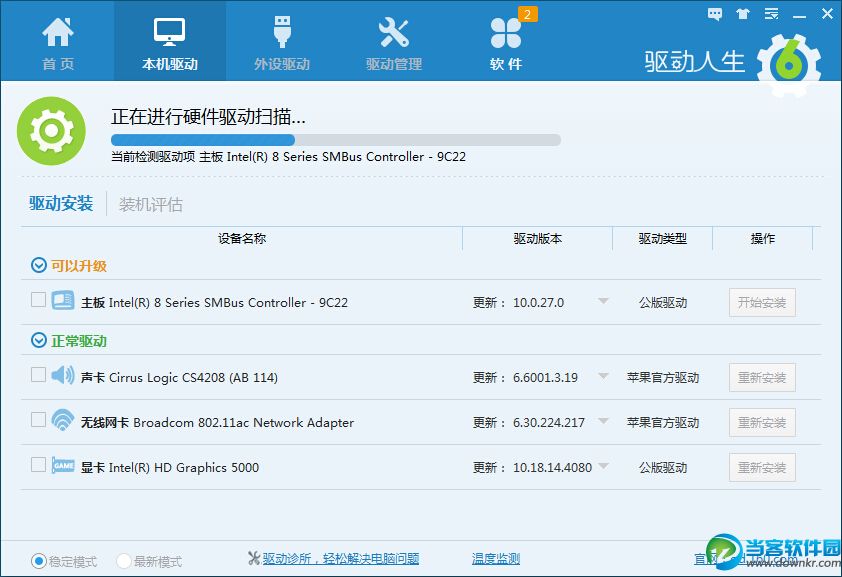This screenshot has width=842, height=577.
Task: Click the 驱动人生 6 gear logo
Action: pos(789,64)
